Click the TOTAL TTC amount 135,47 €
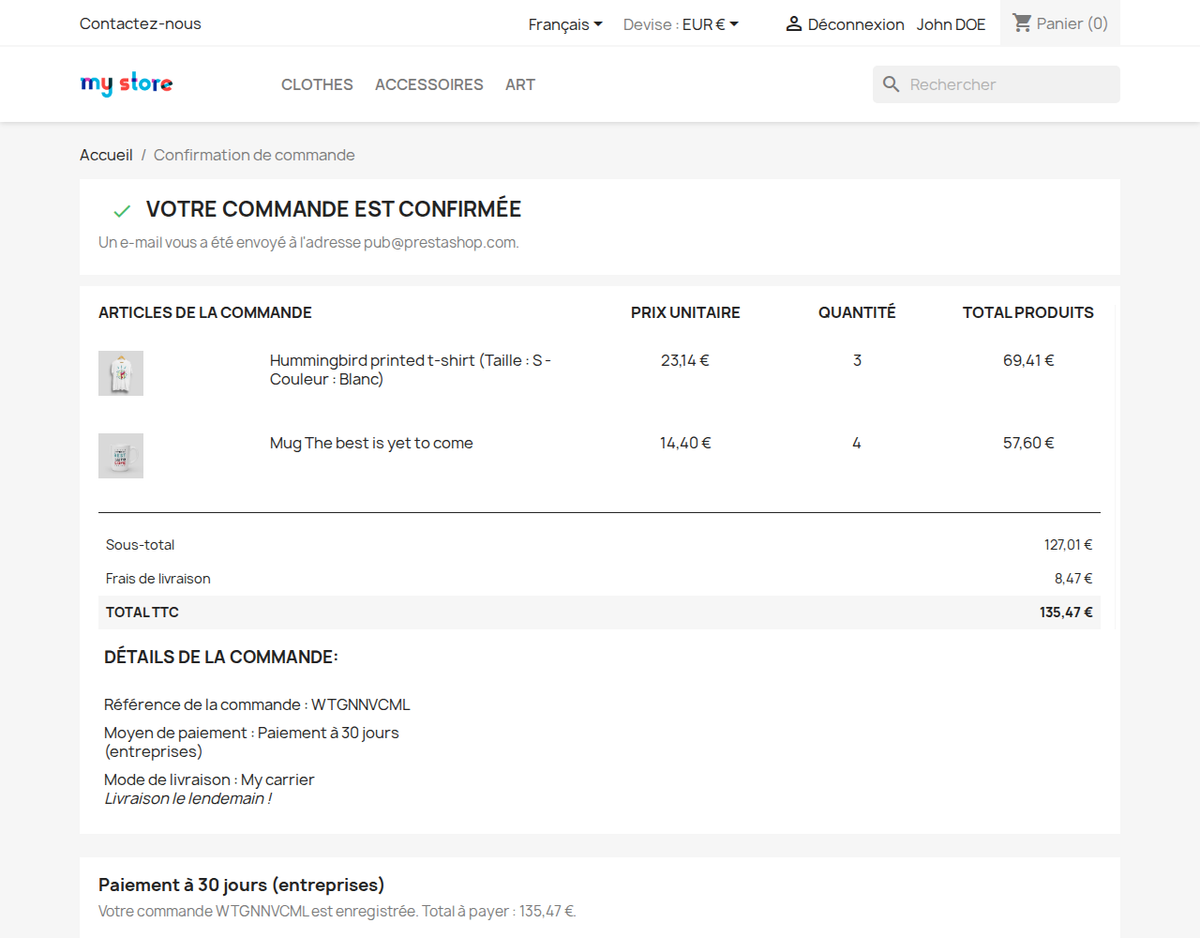The height and width of the screenshot is (938, 1200). click(x=1066, y=612)
